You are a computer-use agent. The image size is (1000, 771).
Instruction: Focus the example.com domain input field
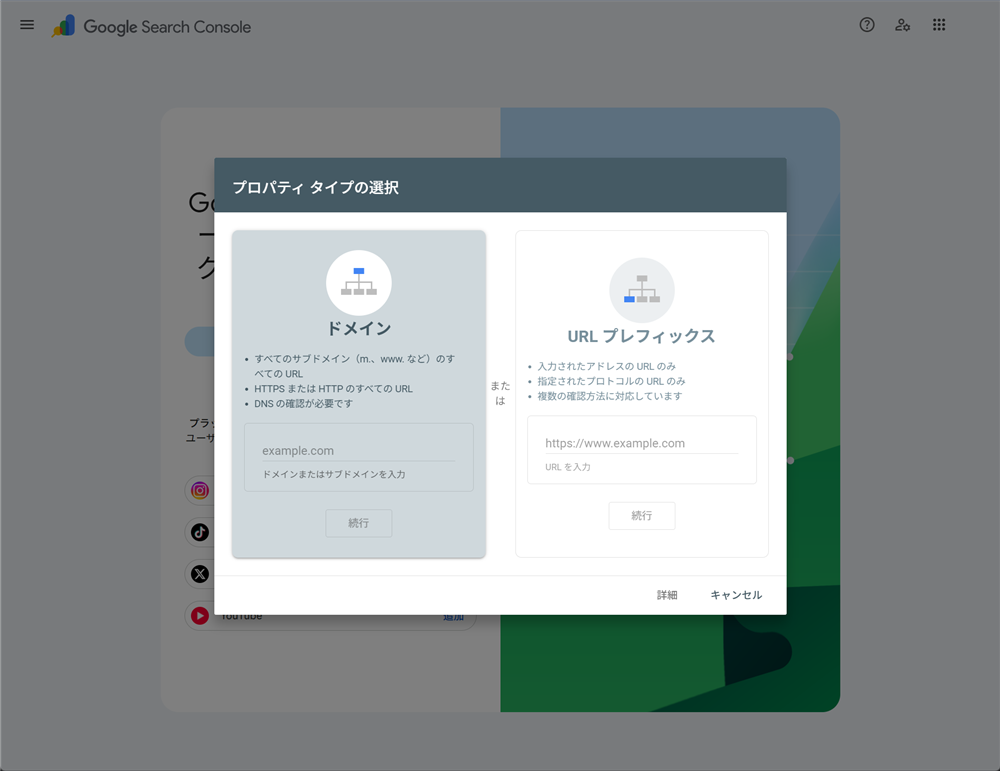click(x=358, y=450)
